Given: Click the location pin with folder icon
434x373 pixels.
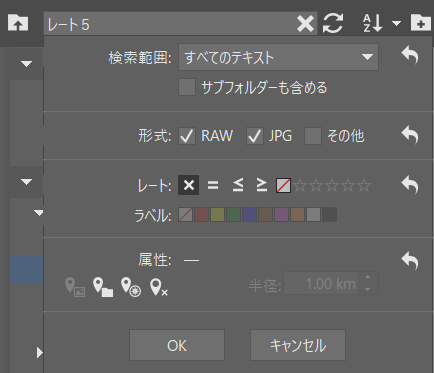Looking at the screenshot, I should tap(103, 287).
